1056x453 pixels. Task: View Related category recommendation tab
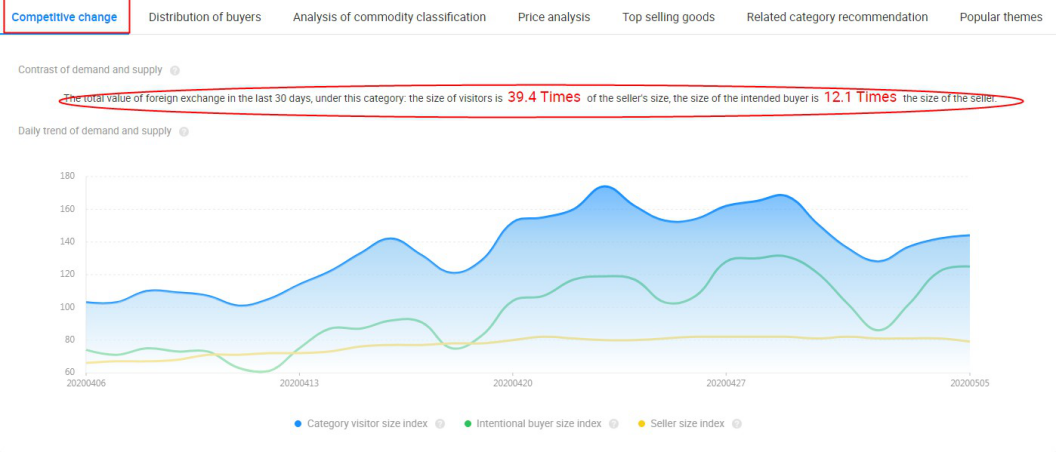[837, 17]
